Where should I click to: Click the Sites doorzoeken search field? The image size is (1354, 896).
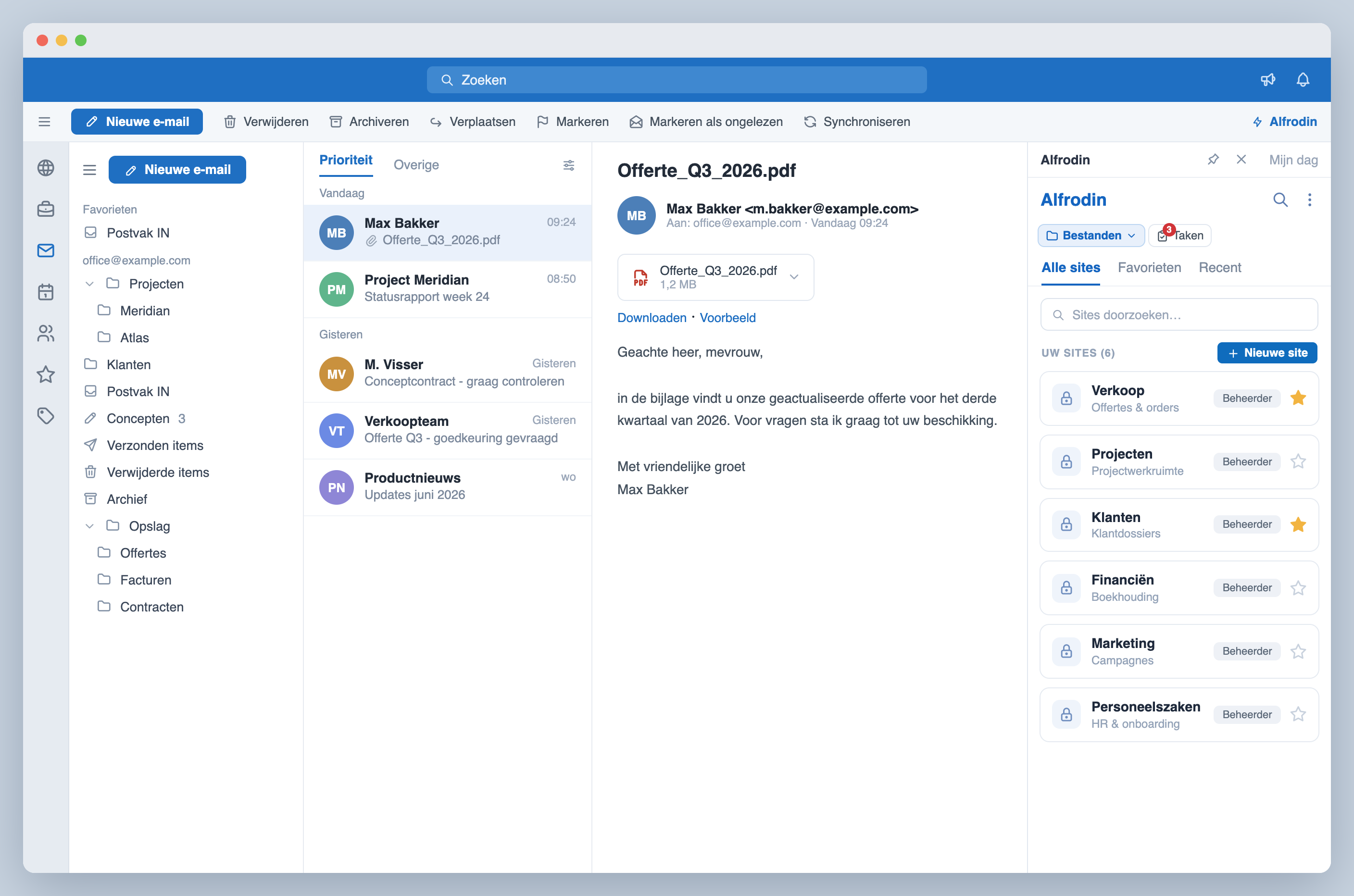(1178, 315)
